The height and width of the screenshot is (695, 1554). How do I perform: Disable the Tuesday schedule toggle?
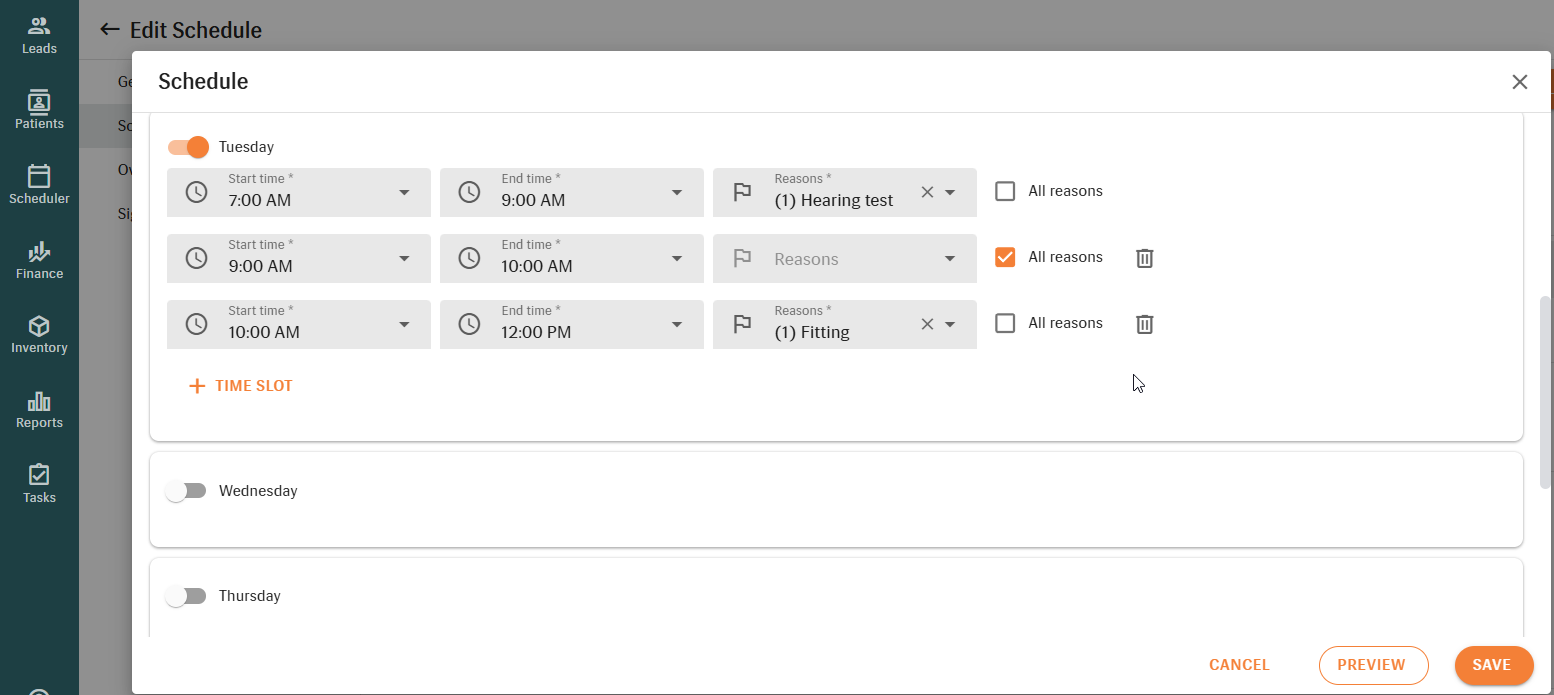[x=188, y=147]
